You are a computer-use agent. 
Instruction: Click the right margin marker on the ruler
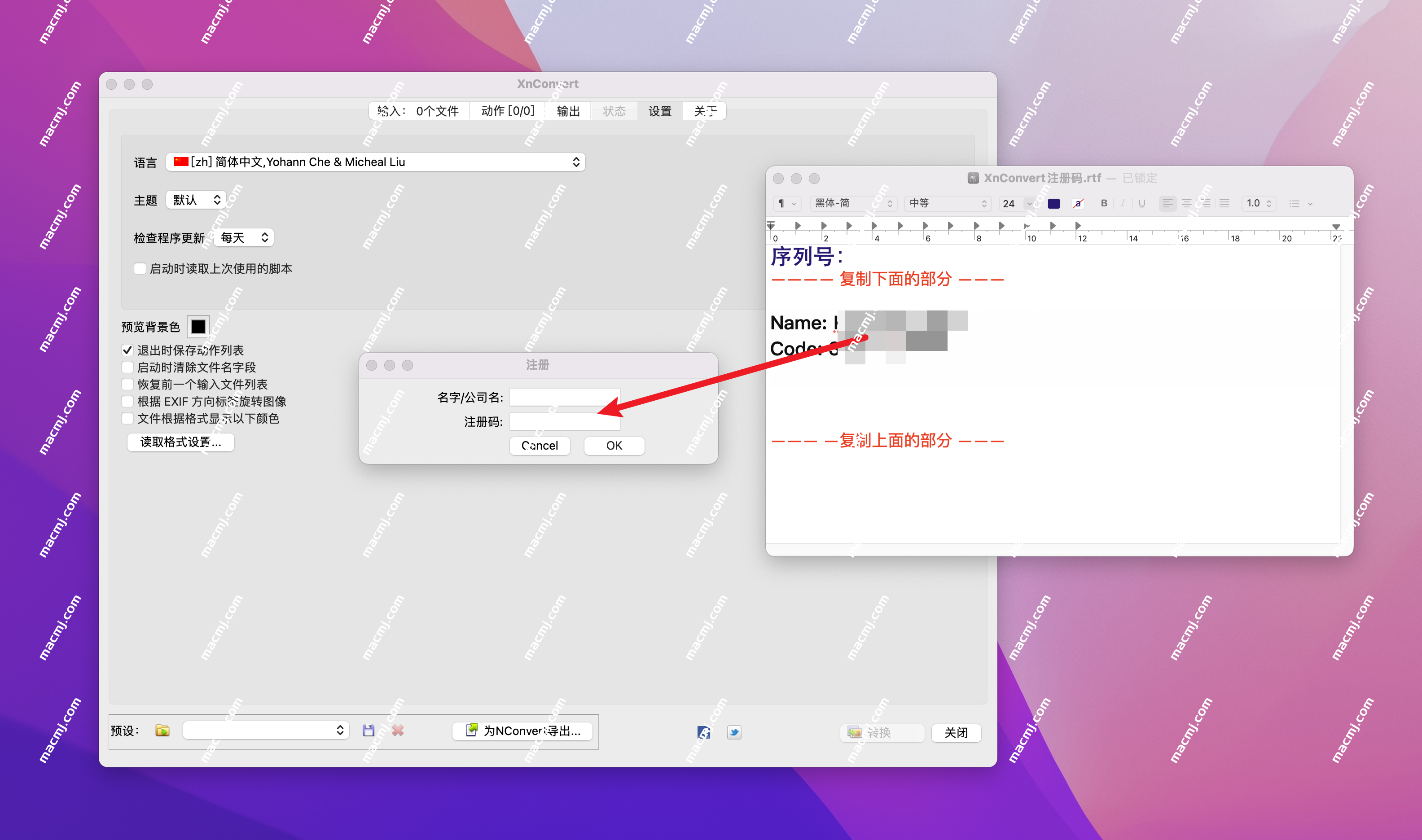(x=1336, y=227)
